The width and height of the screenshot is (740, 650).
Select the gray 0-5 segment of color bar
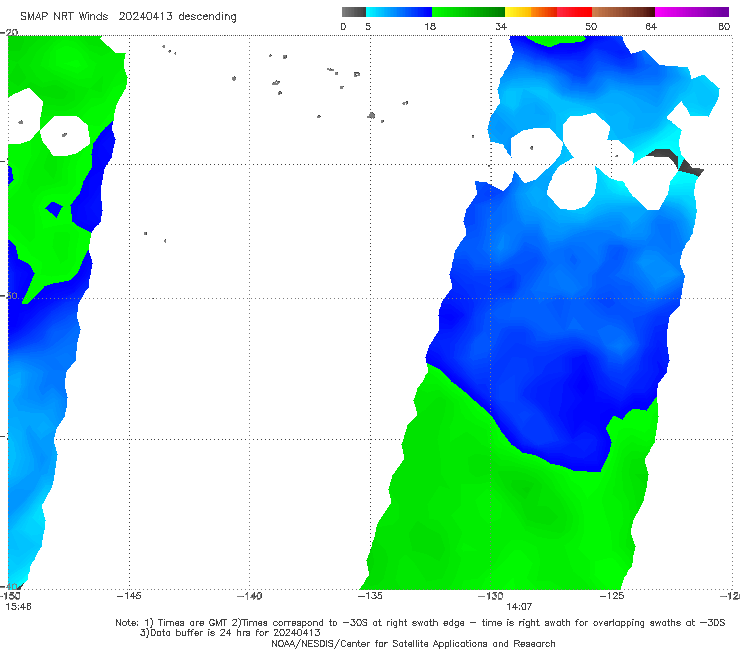tap(354, 12)
